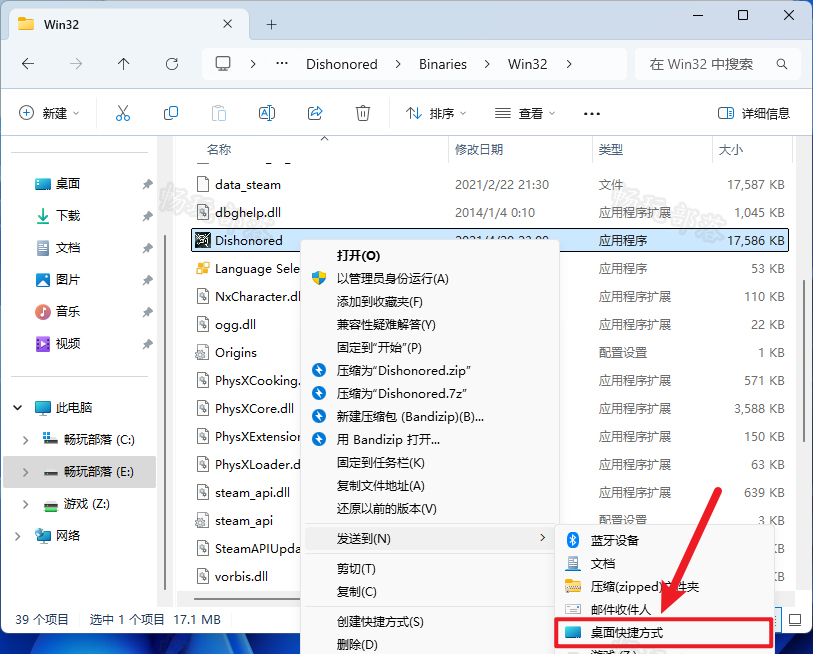Go up one folder level arrow

(x=123, y=64)
